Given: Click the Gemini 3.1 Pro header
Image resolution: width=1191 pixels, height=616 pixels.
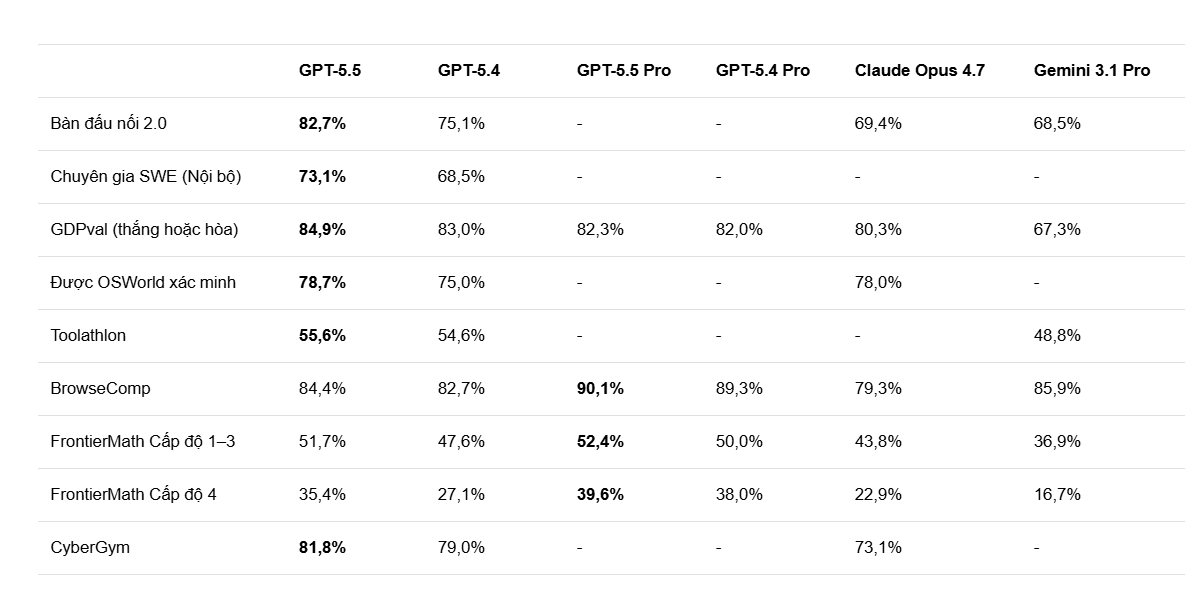Looking at the screenshot, I should click(x=1091, y=70).
